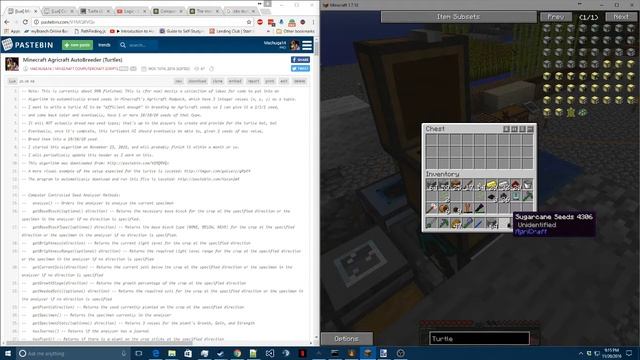Open Windows Start menu

click(8, 353)
